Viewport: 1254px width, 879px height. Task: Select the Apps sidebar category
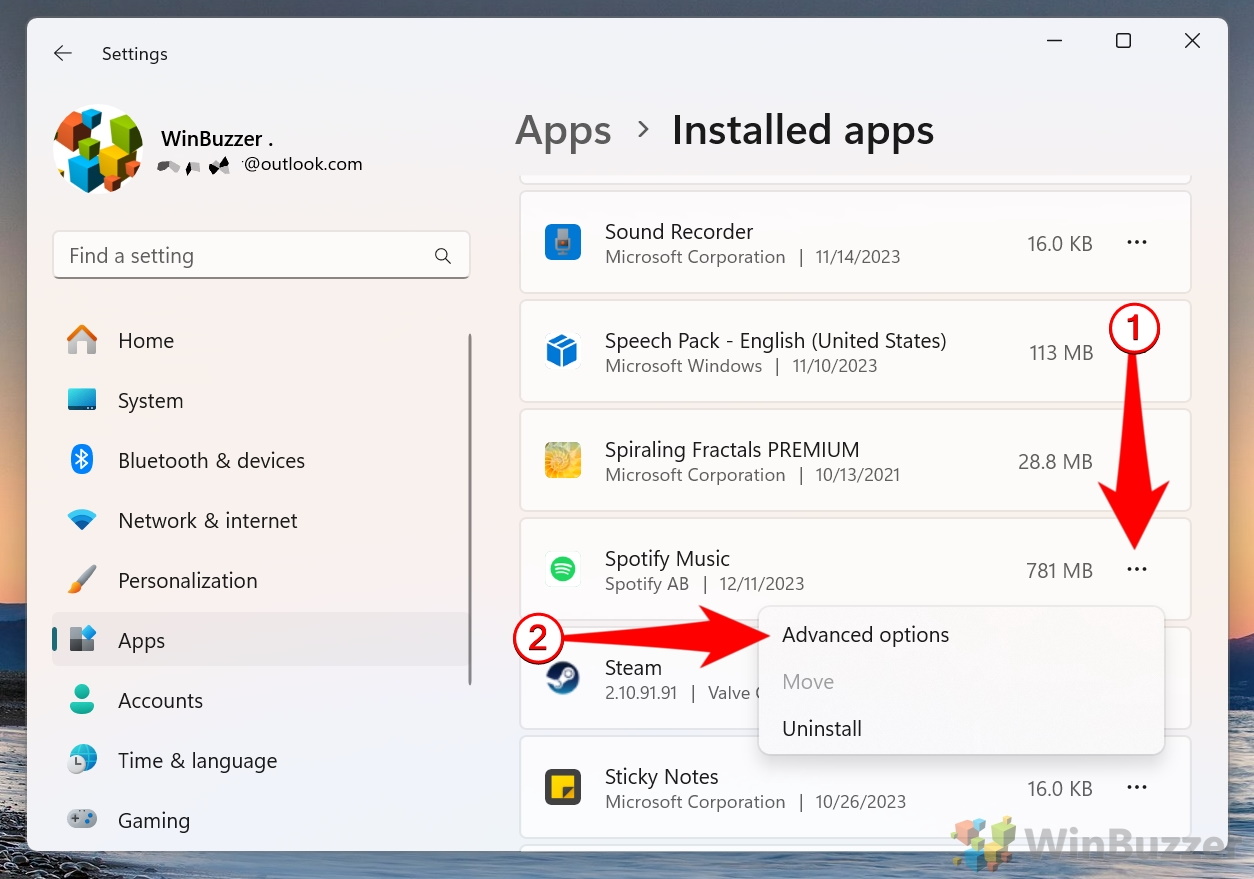261,641
